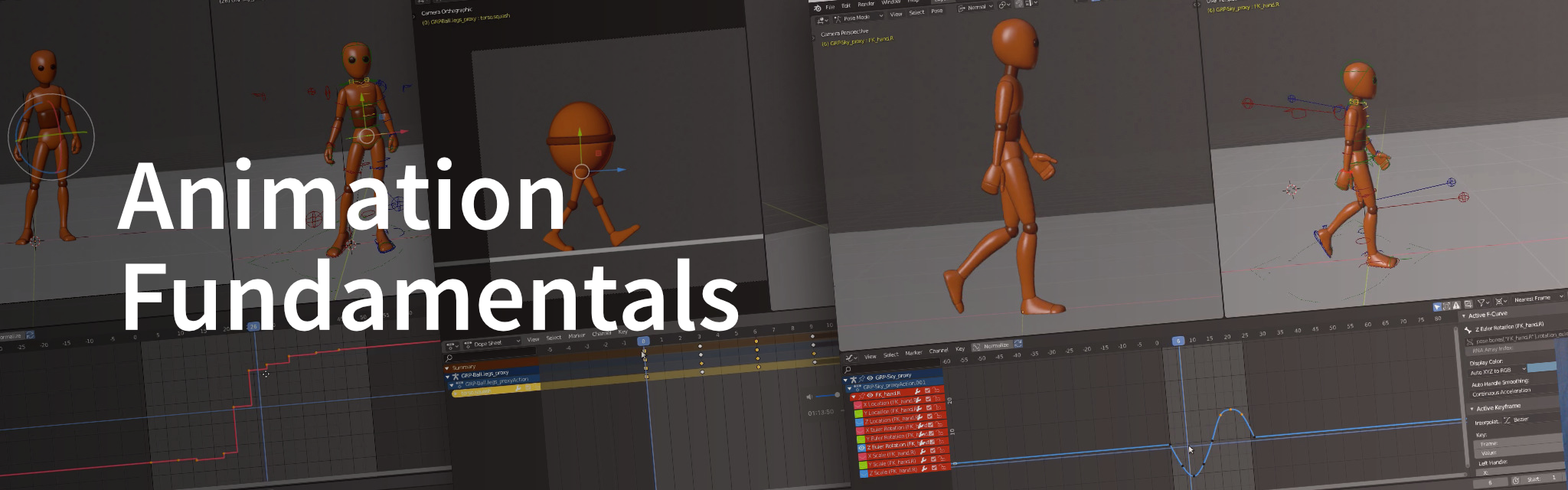1568x490 pixels.
Task: Open the Nearest Frame snapping dropdown
Action: pos(1537,299)
